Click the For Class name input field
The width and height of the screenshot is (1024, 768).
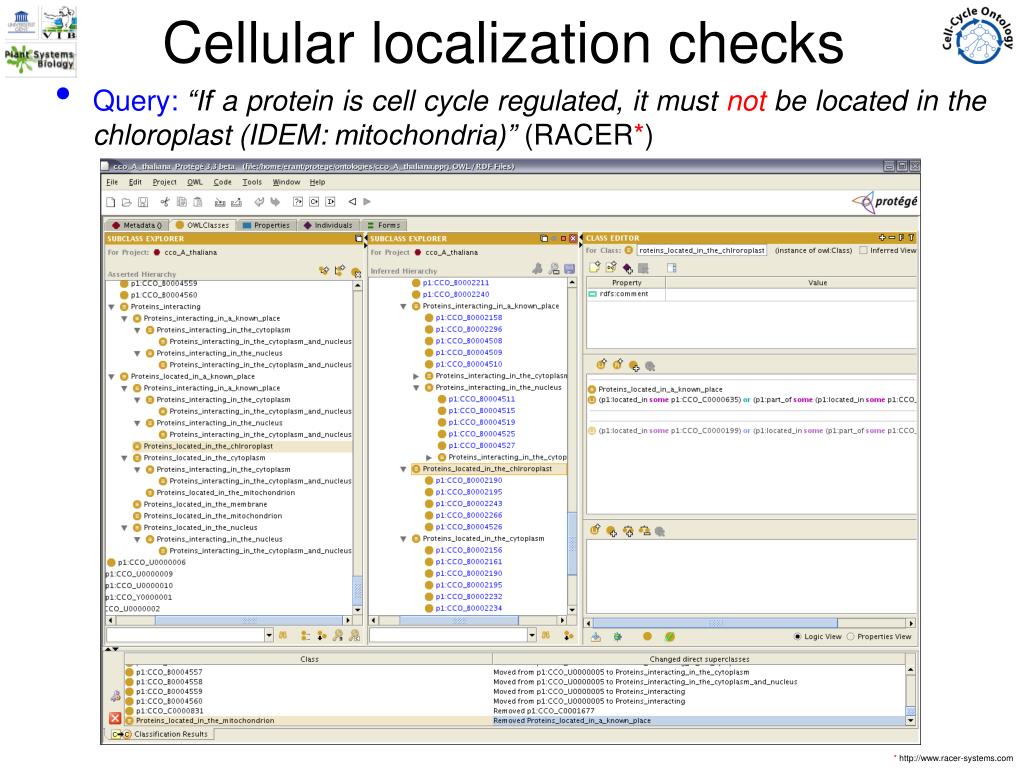tap(701, 250)
